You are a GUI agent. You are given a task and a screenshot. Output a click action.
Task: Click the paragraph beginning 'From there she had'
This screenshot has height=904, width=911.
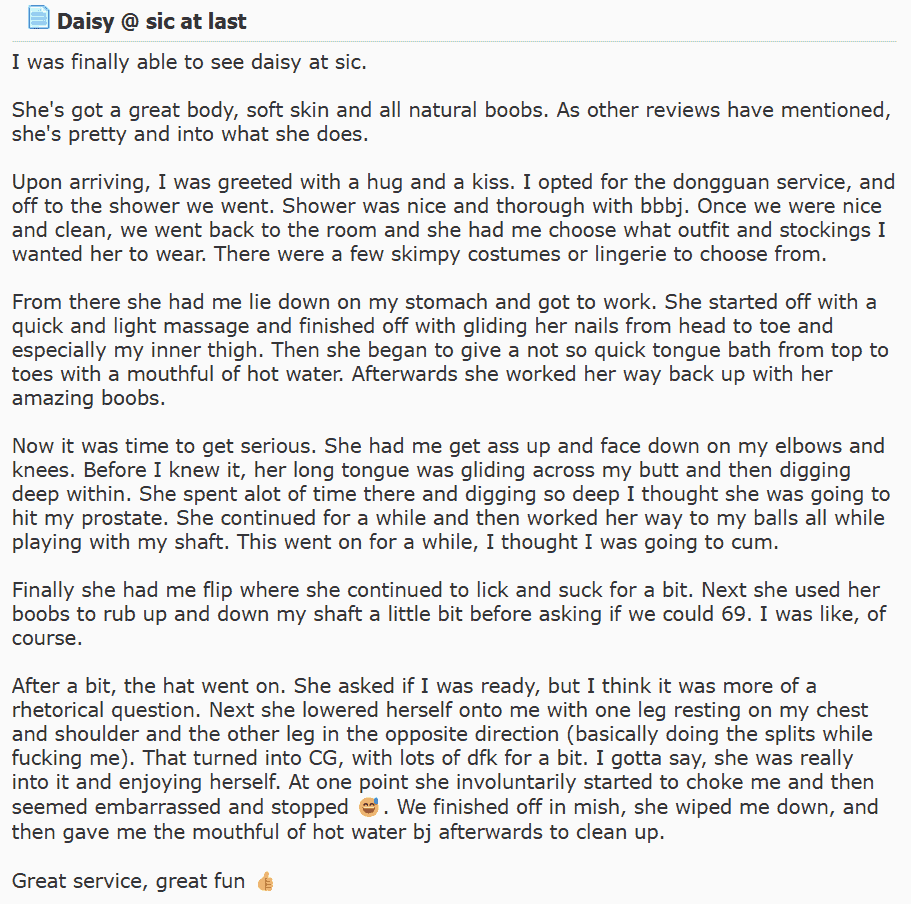450,350
